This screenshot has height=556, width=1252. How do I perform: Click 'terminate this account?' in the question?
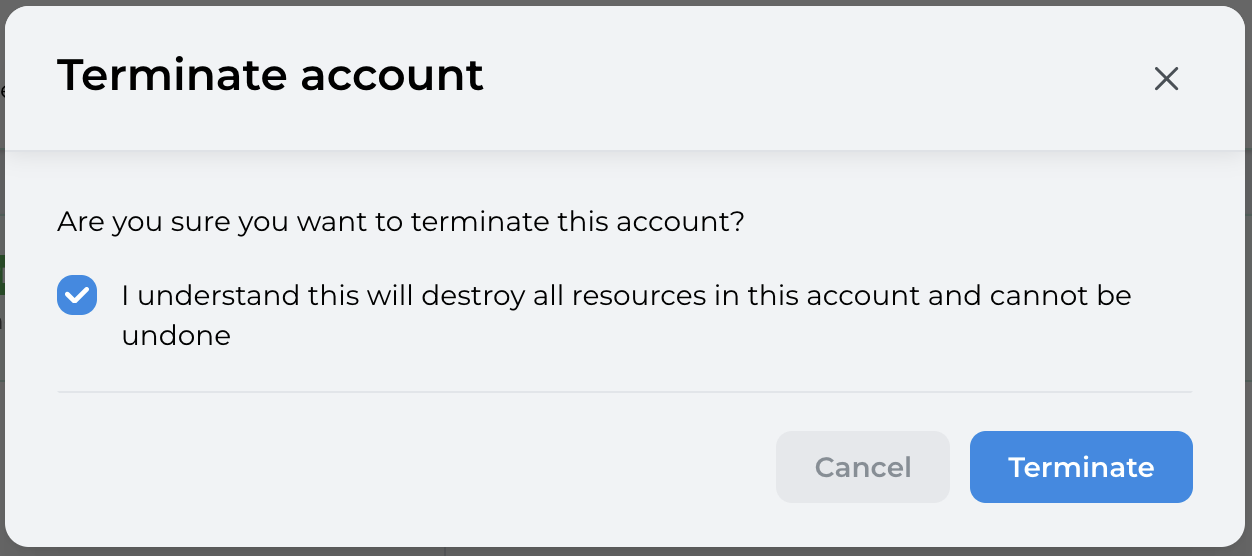click(x=578, y=221)
